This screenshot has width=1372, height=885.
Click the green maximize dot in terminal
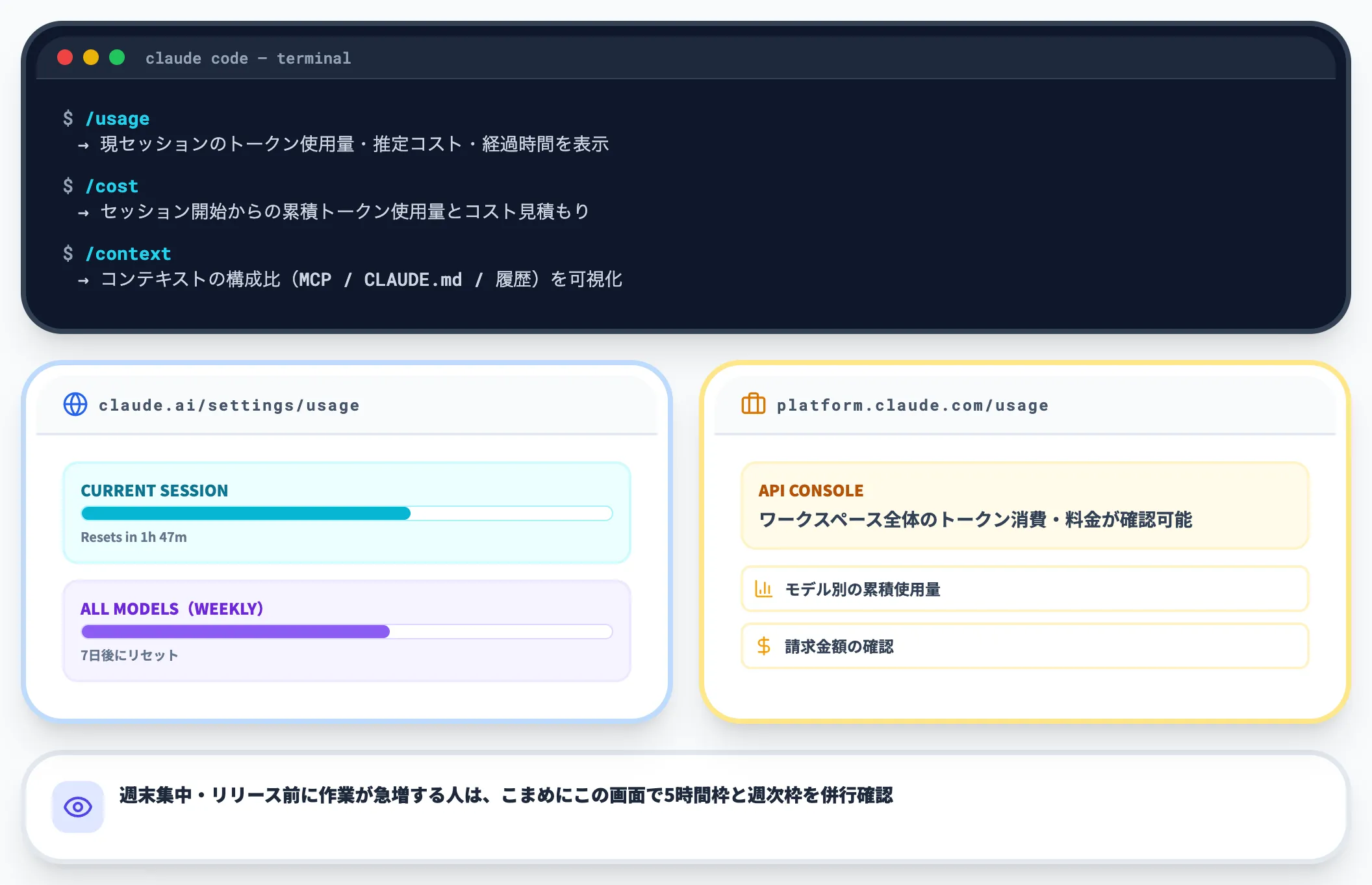click(117, 58)
